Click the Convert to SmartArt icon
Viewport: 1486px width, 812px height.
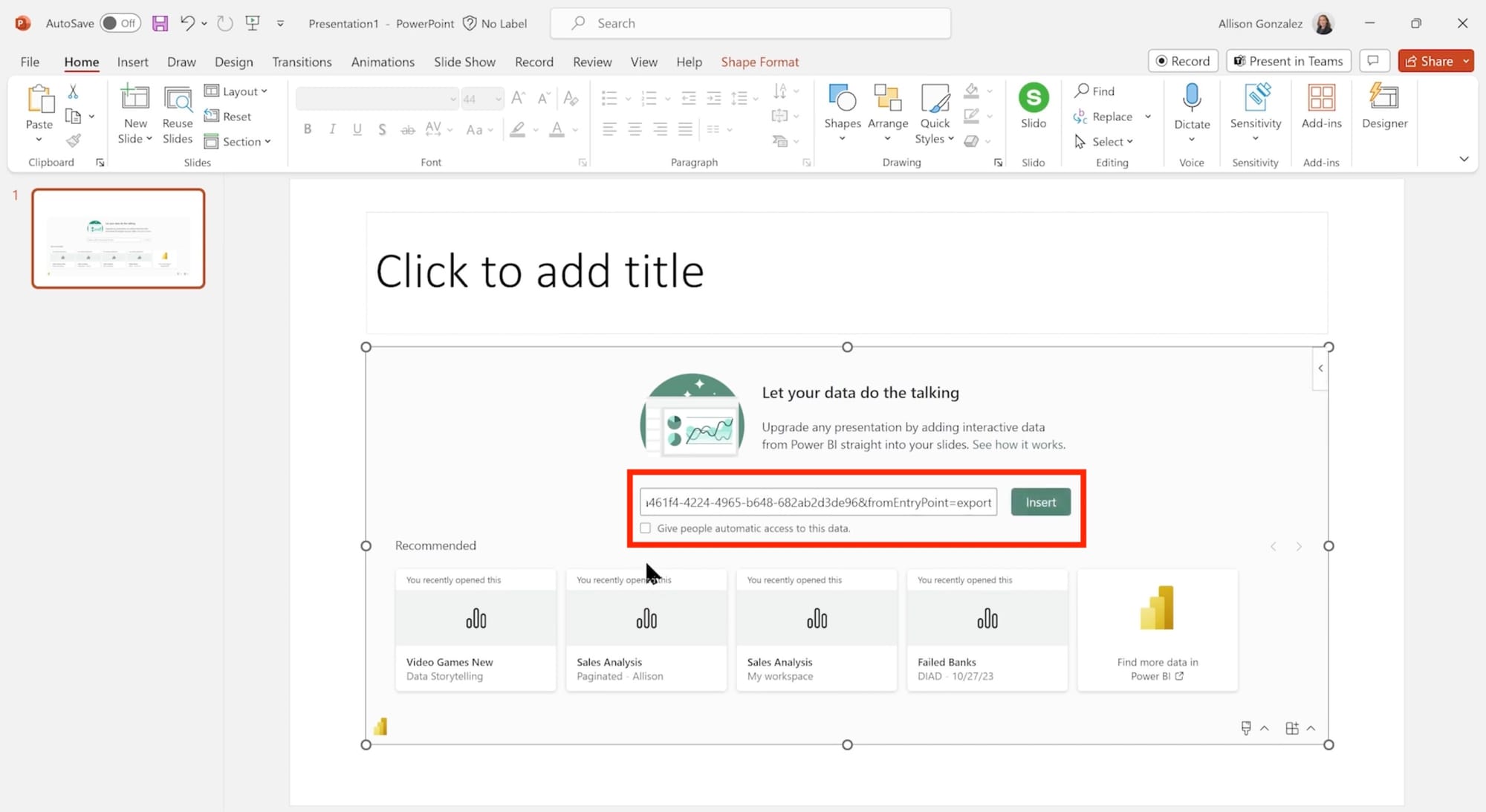[x=780, y=141]
